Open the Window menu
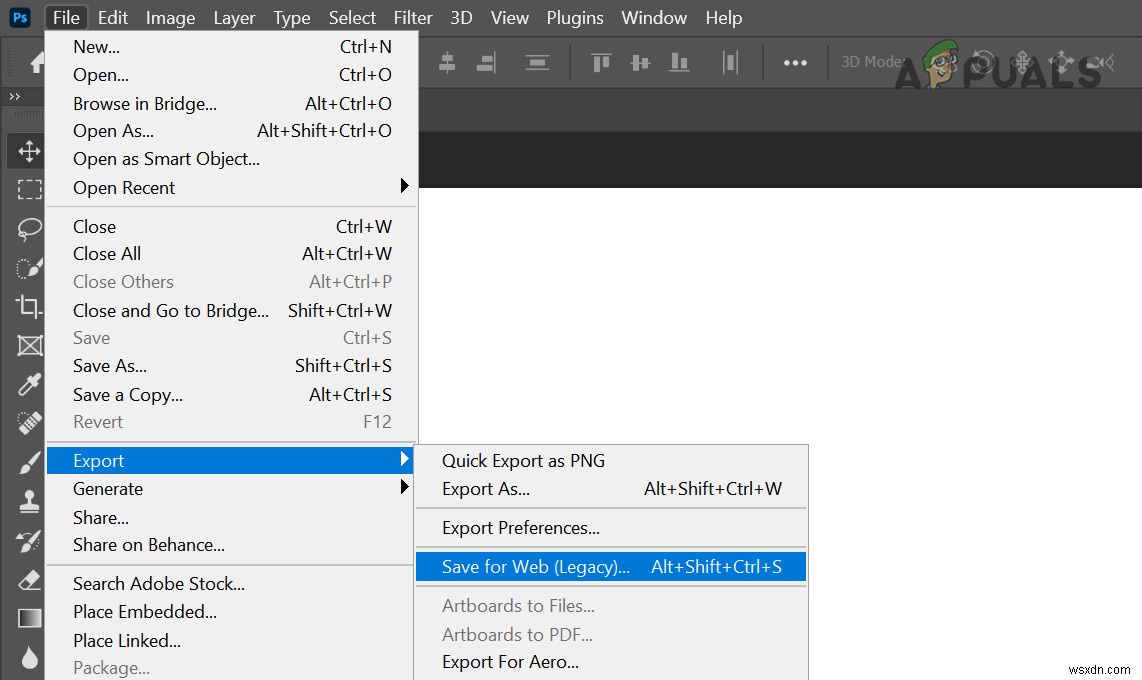The width and height of the screenshot is (1142, 680). point(654,17)
